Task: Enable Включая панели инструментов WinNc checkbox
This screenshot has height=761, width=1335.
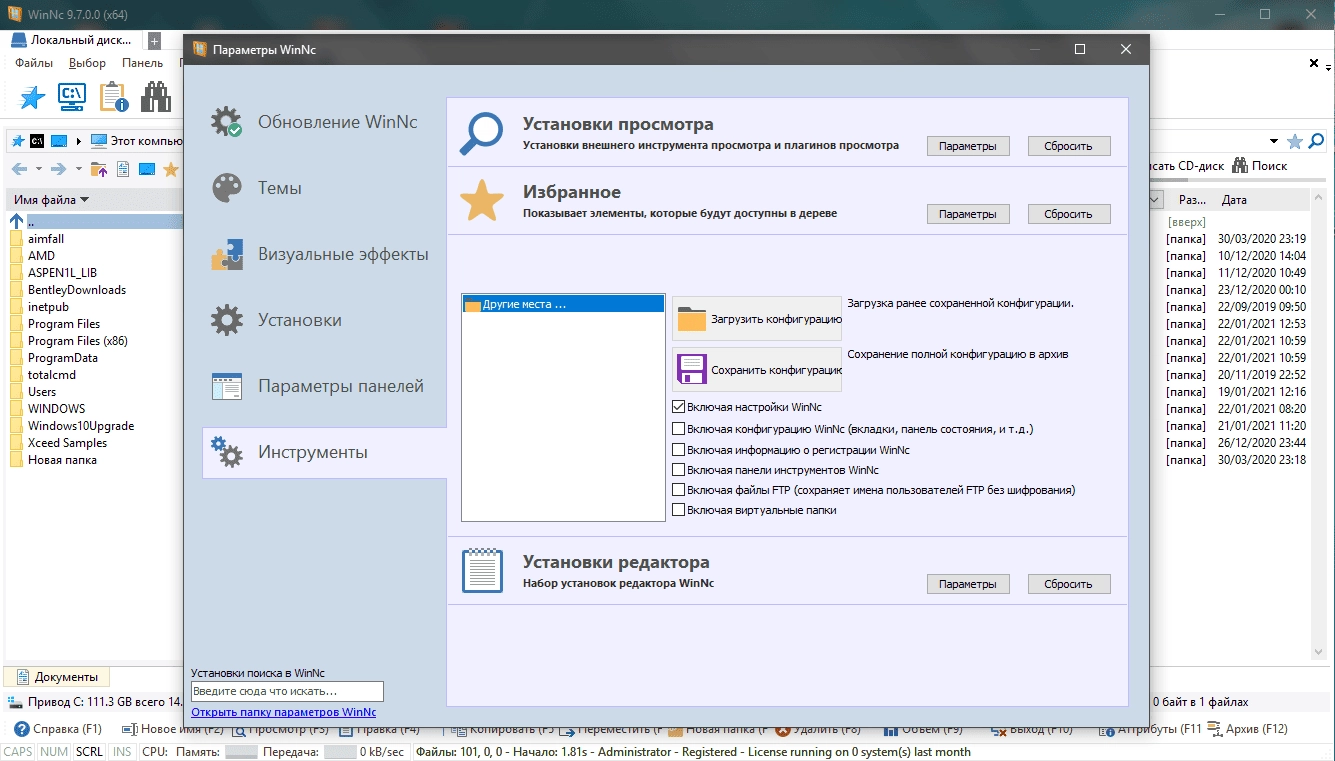Action: 679,470
